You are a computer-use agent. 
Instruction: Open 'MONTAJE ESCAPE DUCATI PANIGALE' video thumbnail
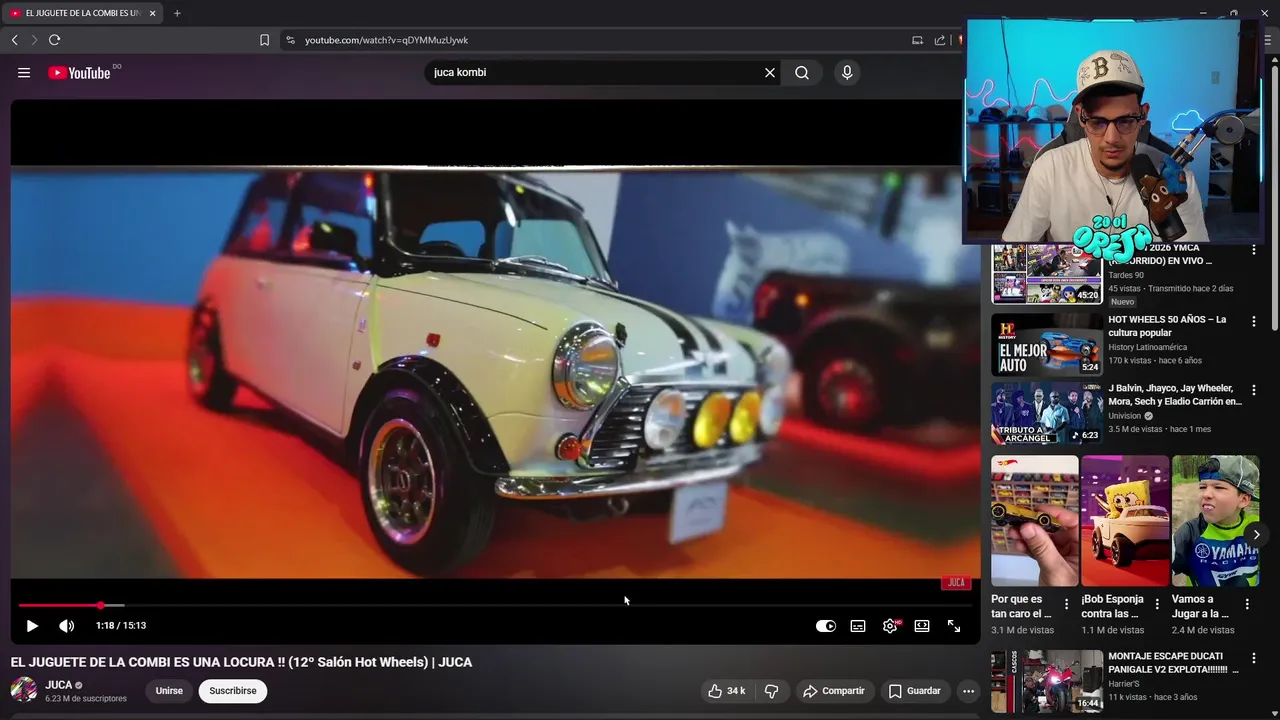coord(1047,681)
